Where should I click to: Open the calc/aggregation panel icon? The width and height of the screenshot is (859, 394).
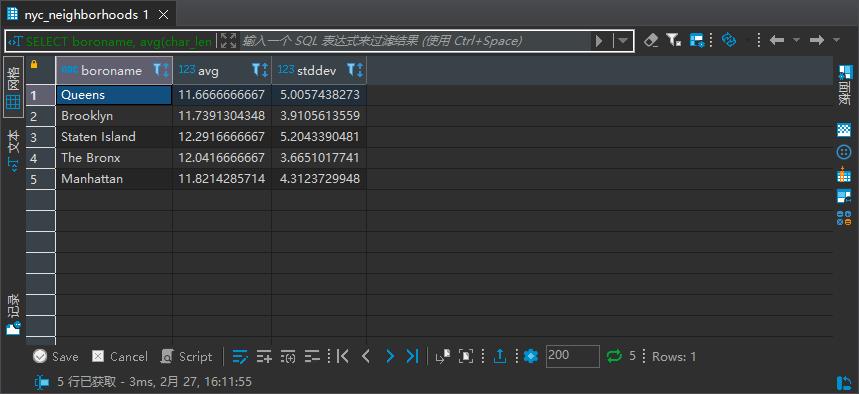click(x=844, y=174)
